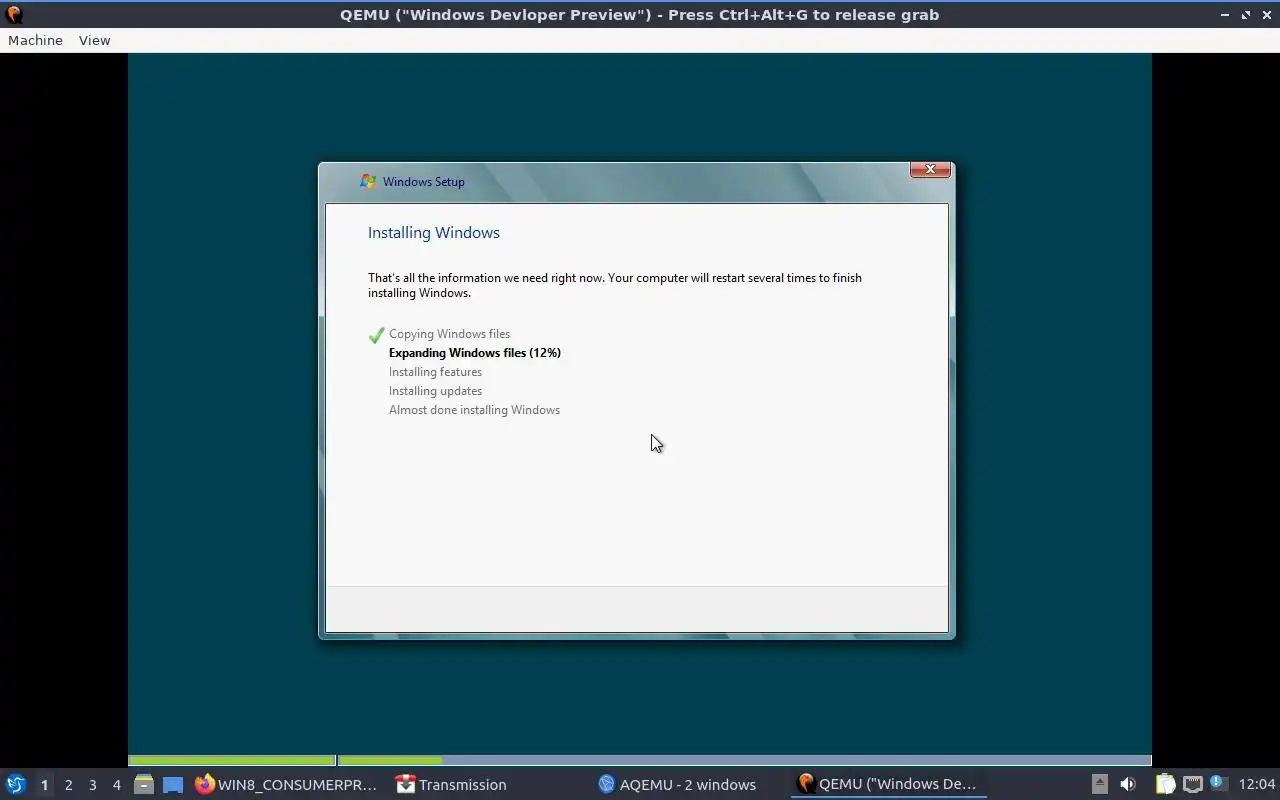Click the green checkmark beside Copying Windows files

(x=376, y=335)
